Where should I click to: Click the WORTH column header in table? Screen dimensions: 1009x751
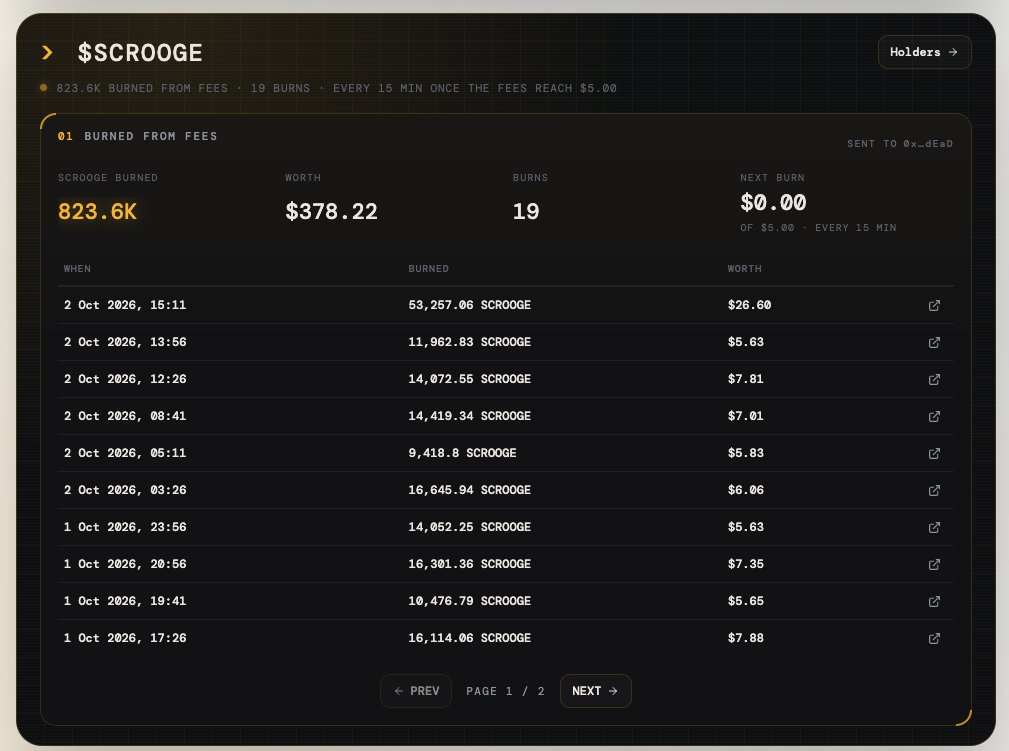[745, 268]
